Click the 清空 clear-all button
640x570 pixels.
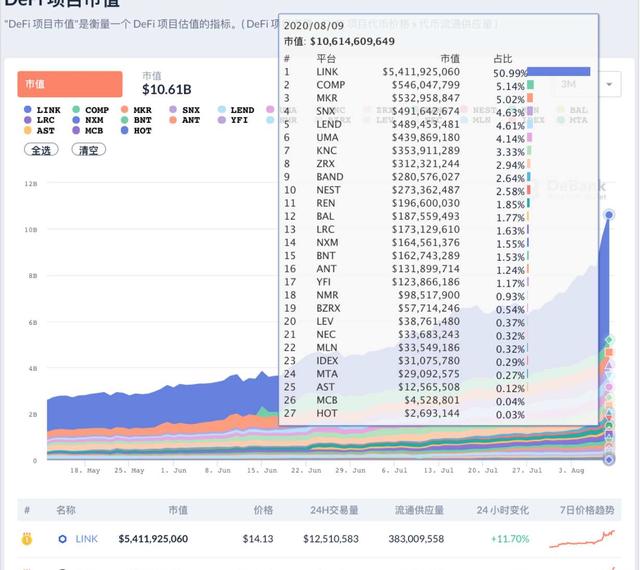tap(89, 150)
